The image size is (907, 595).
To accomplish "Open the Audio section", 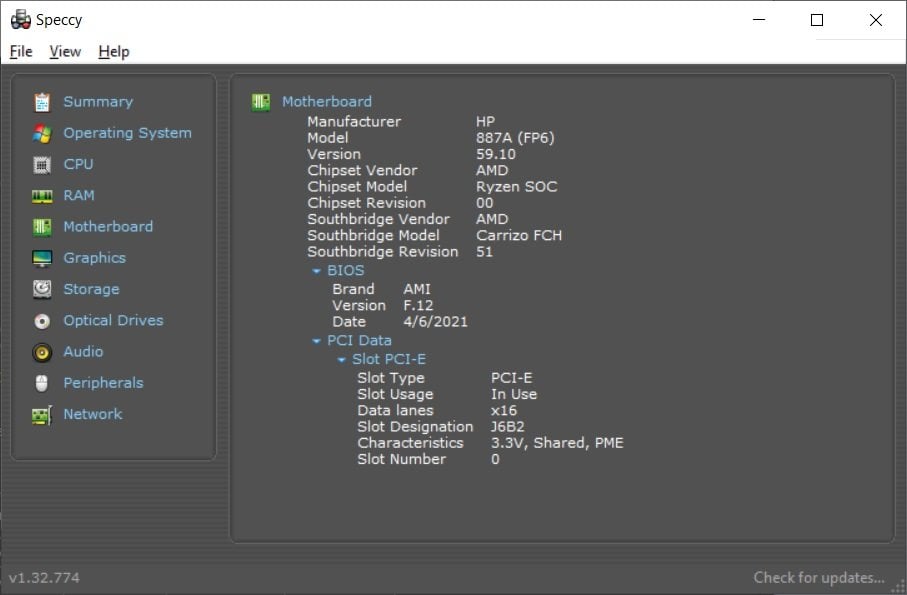I will (x=83, y=352).
